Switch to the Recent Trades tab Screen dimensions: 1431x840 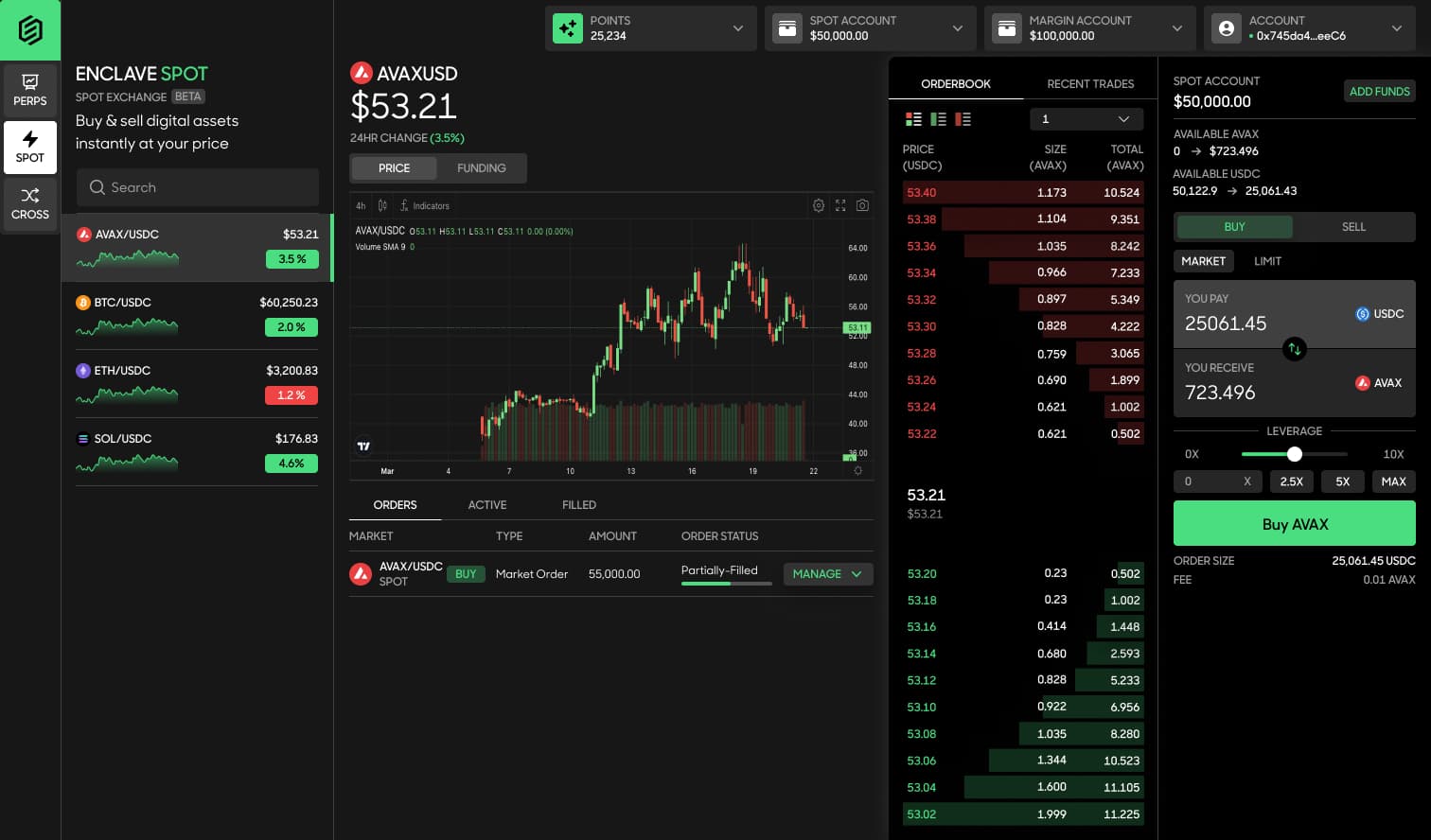coord(1090,84)
